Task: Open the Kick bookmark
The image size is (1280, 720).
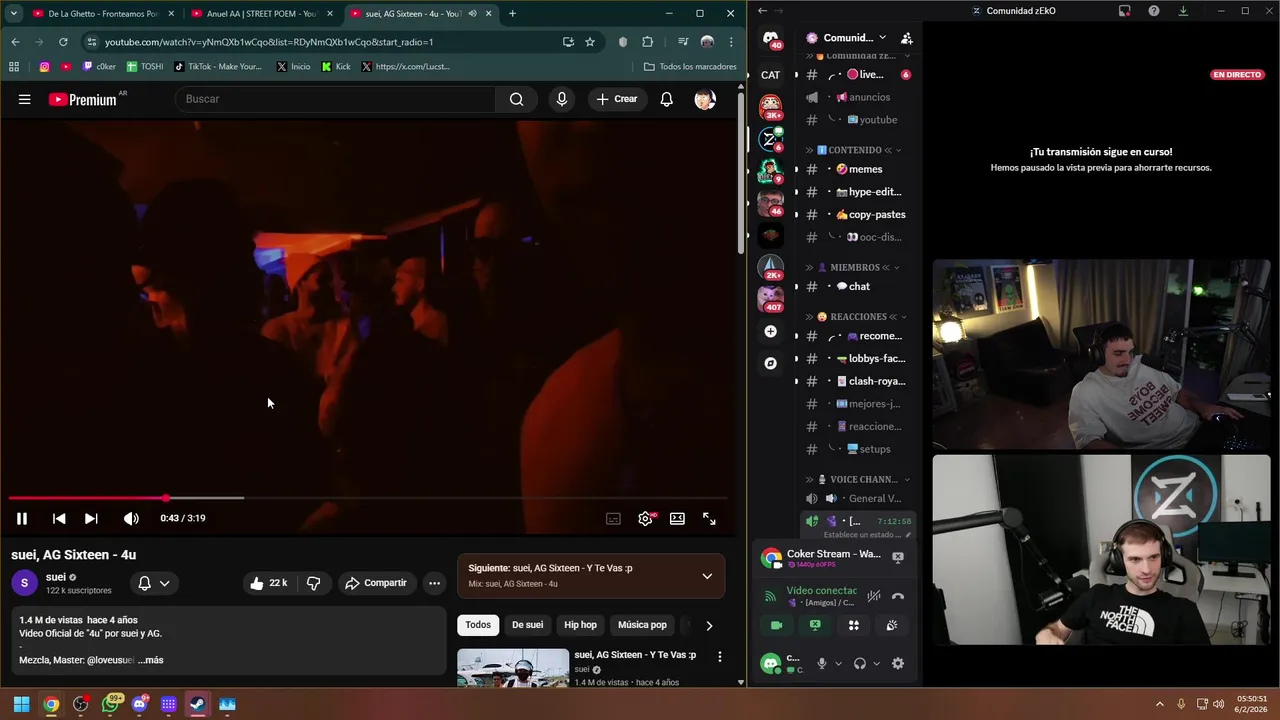Action: [336, 67]
